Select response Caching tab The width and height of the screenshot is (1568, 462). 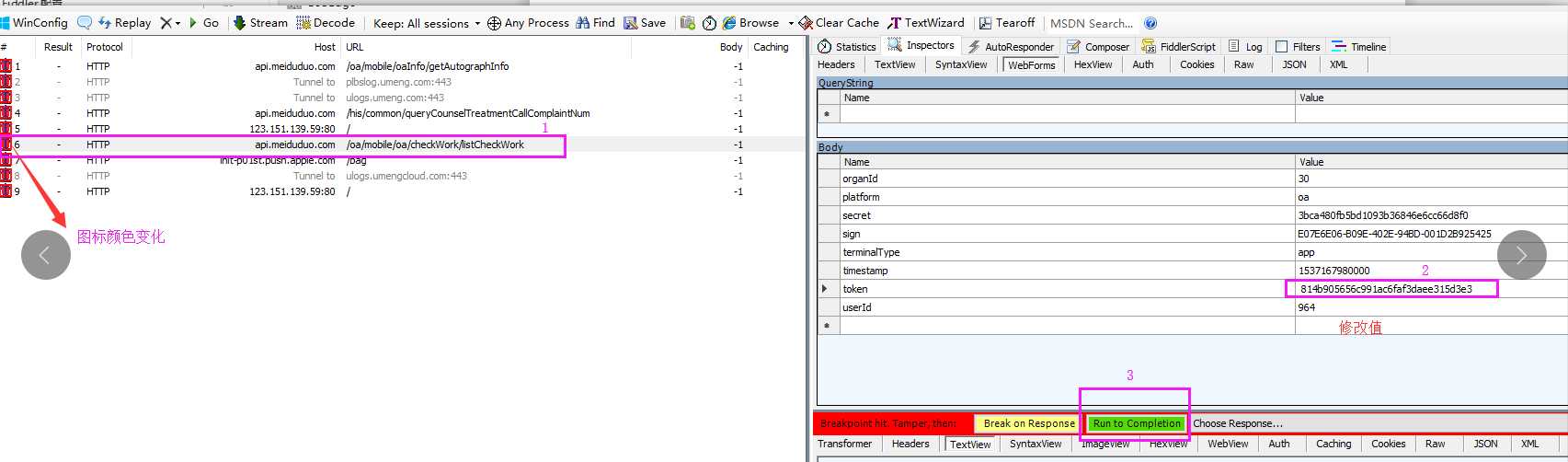(x=1333, y=444)
